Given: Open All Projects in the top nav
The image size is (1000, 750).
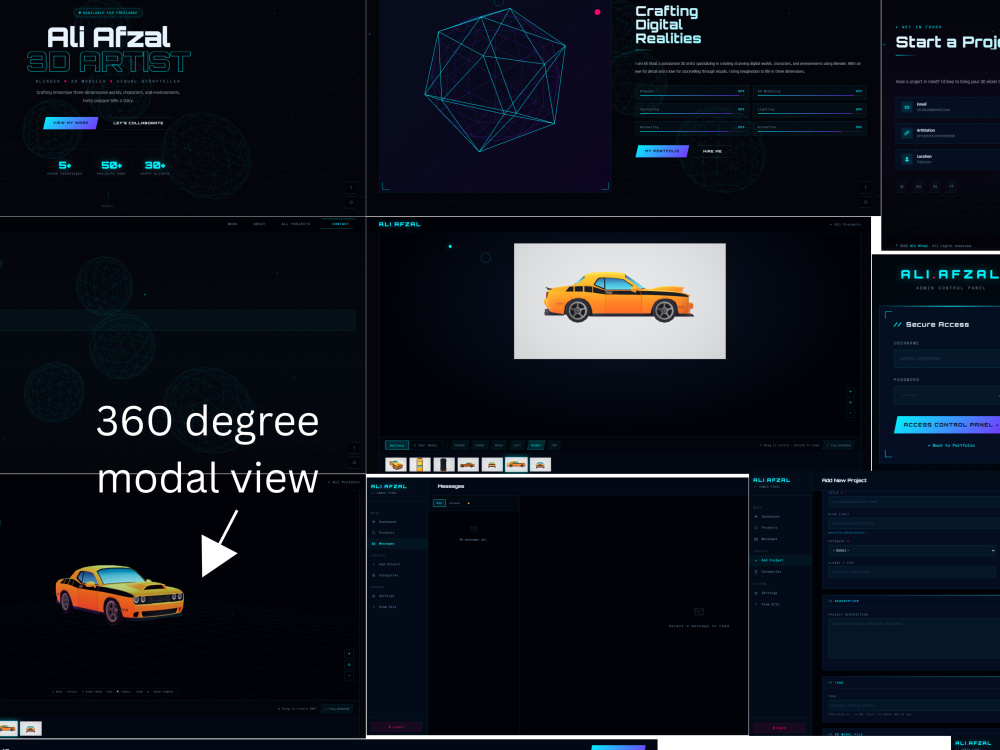Looking at the screenshot, I should [295, 224].
